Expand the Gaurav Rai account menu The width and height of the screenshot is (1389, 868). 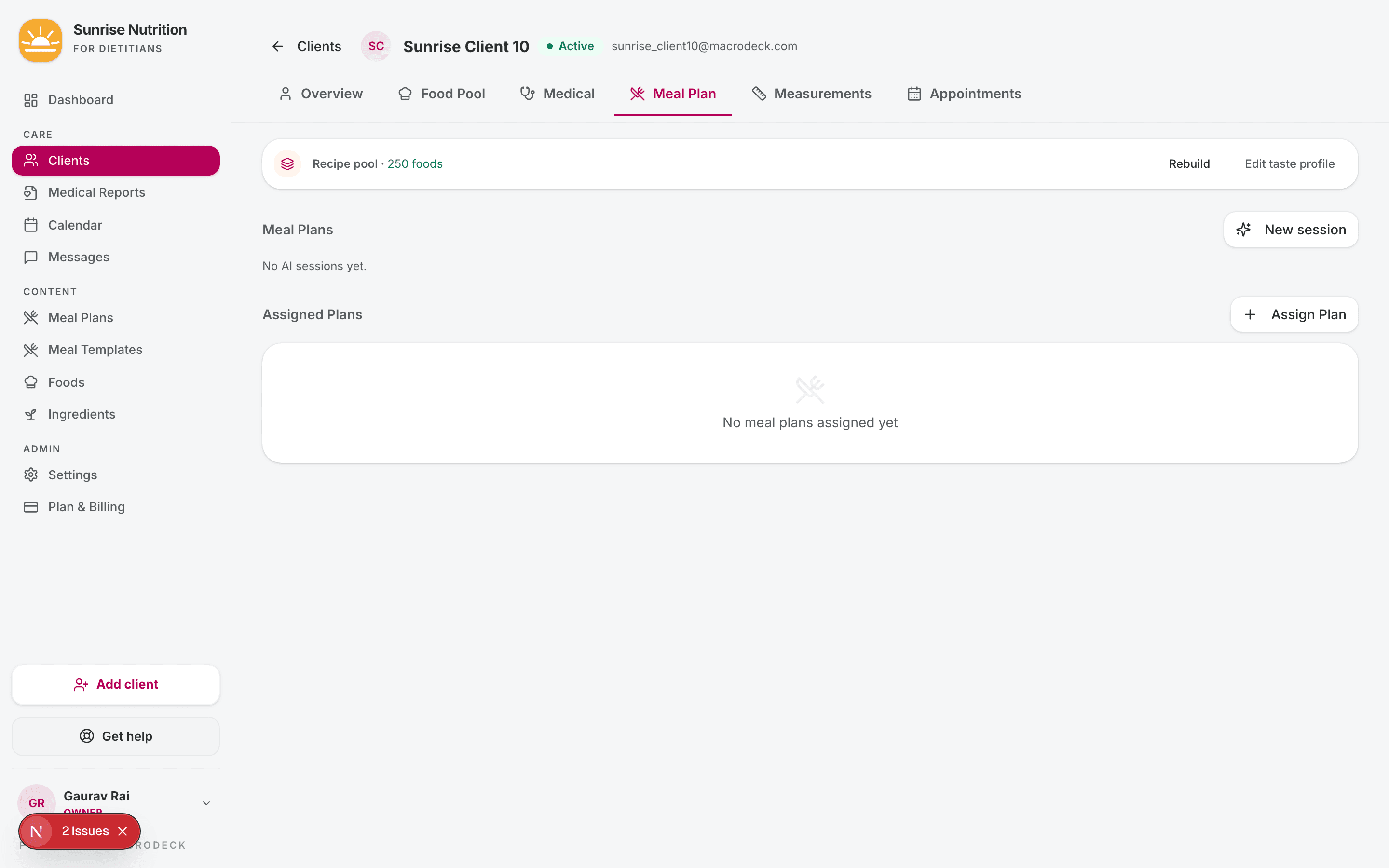(206, 802)
